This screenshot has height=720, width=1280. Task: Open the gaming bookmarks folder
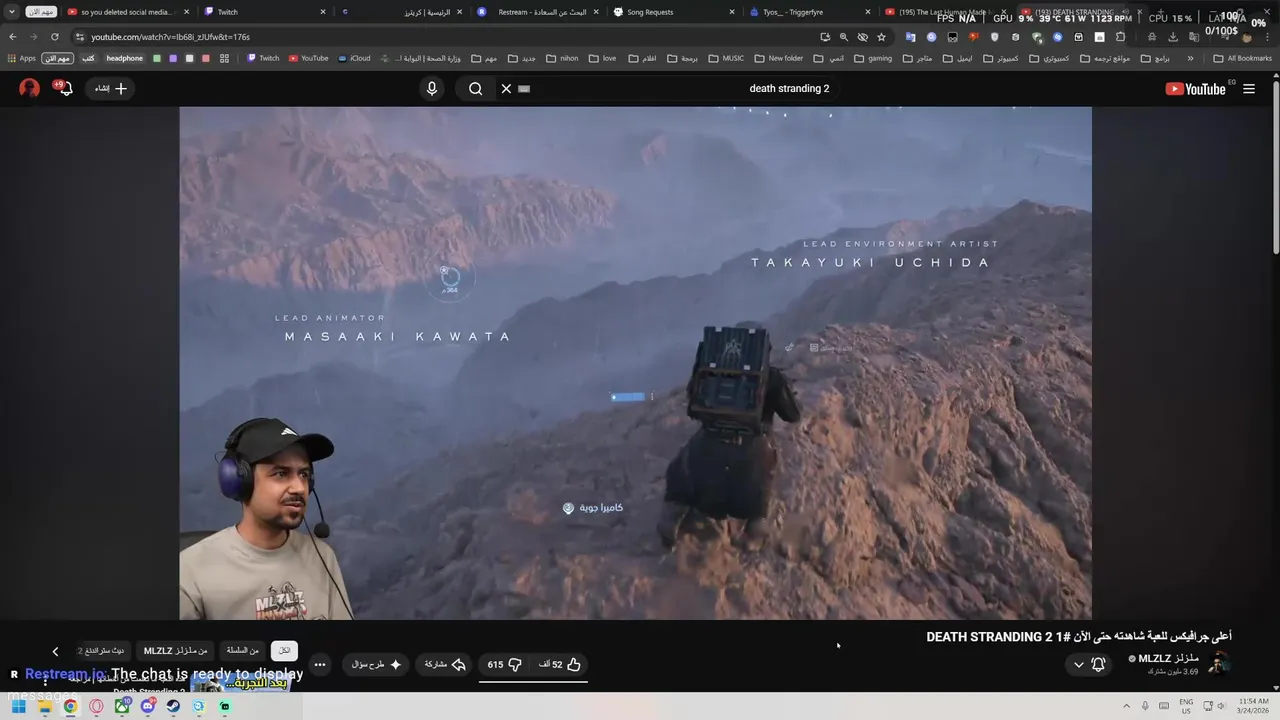tap(873, 58)
